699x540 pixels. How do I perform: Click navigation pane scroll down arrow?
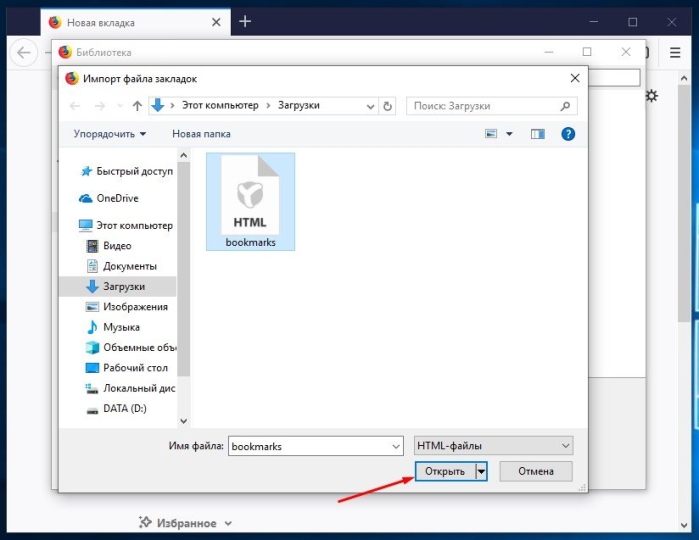[x=184, y=421]
